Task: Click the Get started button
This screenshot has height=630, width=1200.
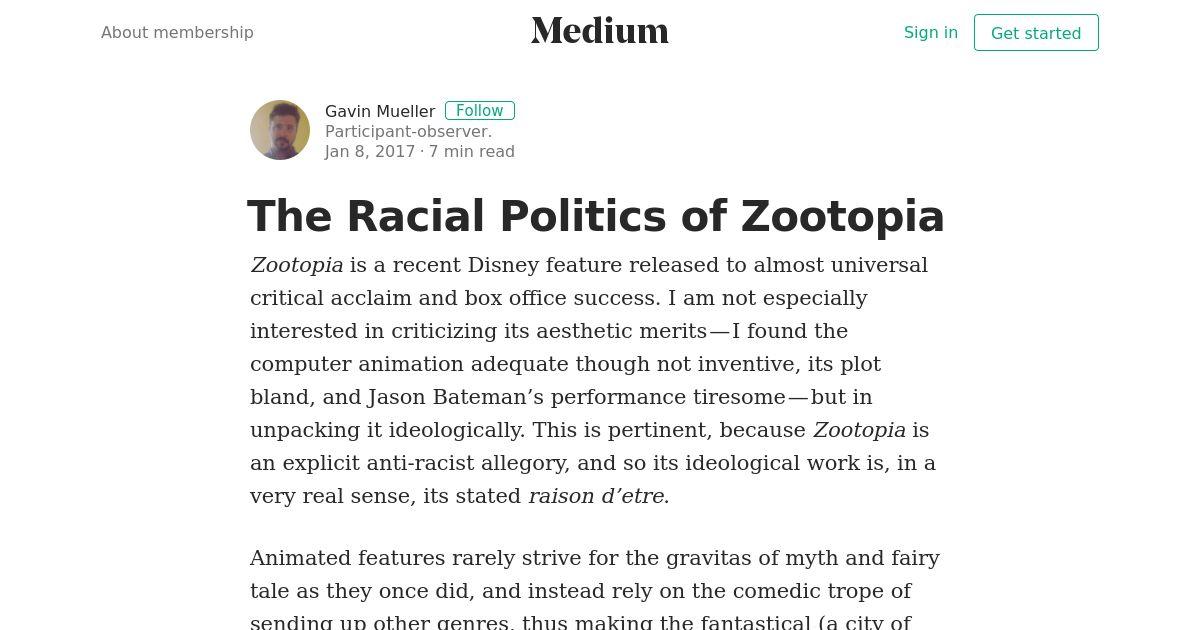Action: (1036, 33)
